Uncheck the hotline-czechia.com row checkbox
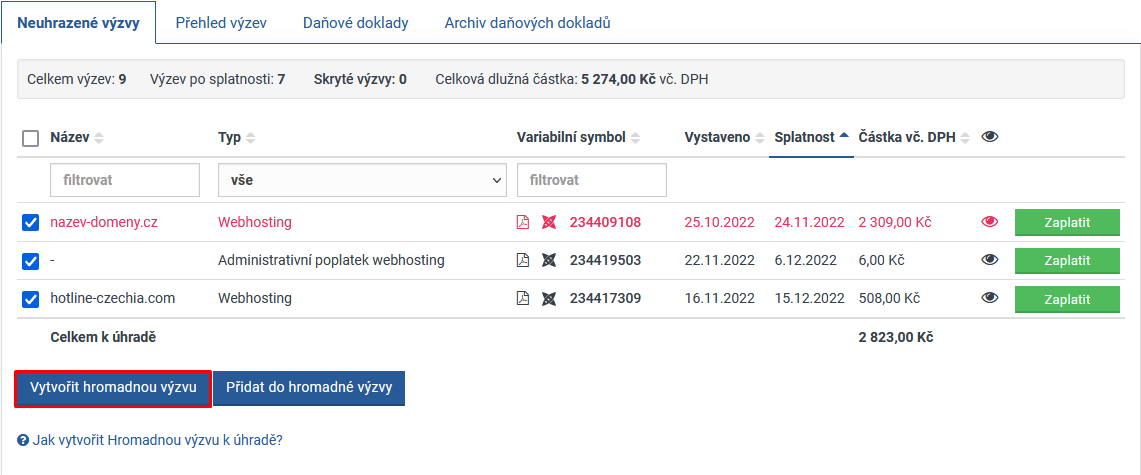 click(31, 299)
